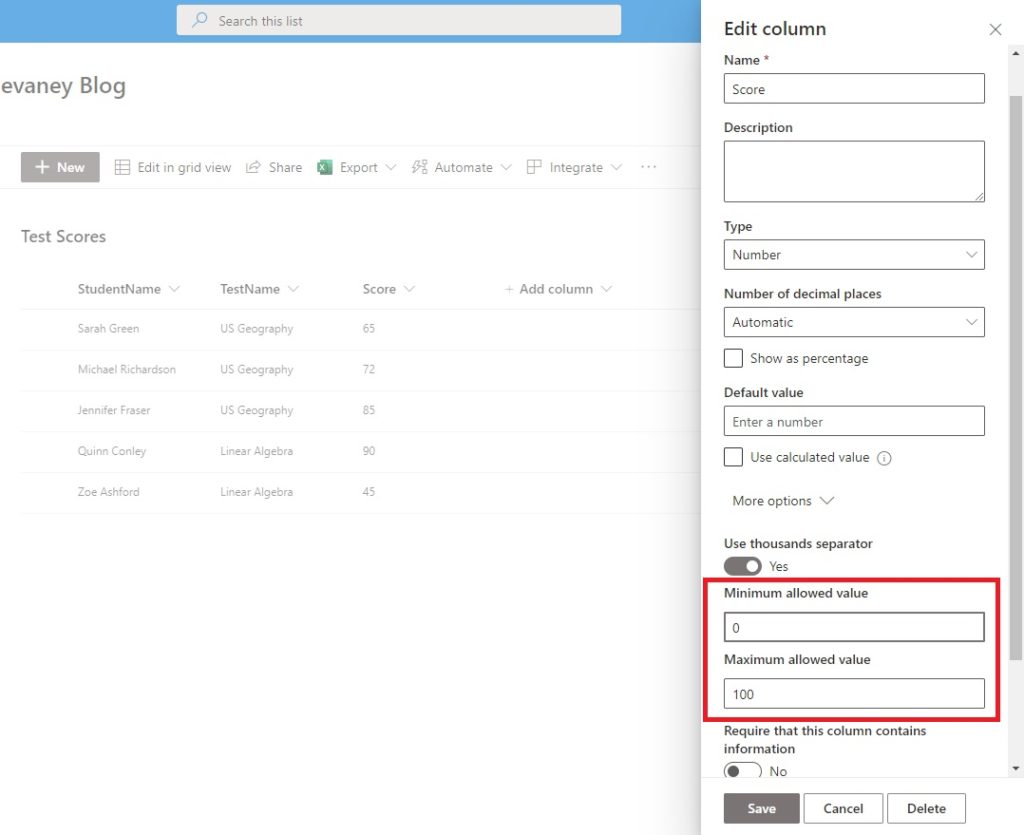Viewport: 1024px width, 835px height.
Task: Disable the Use thousands separator toggle
Action: [743, 566]
